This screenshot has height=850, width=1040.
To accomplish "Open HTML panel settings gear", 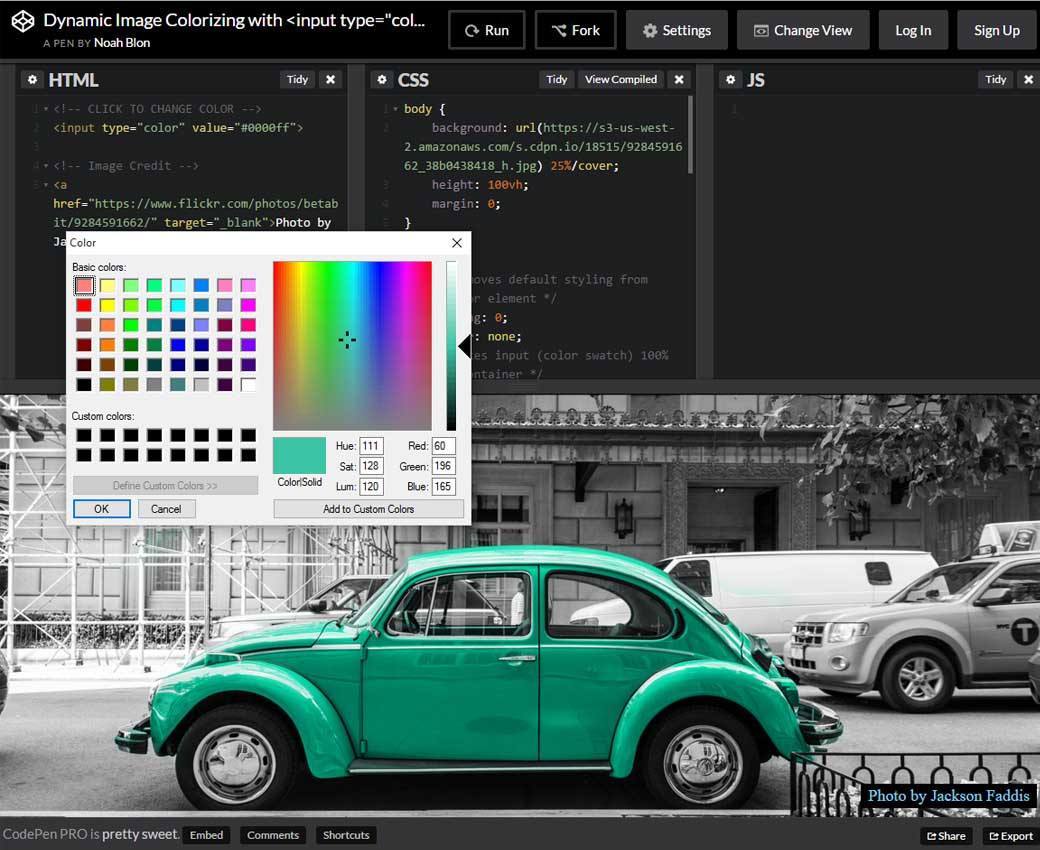I will point(32,80).
